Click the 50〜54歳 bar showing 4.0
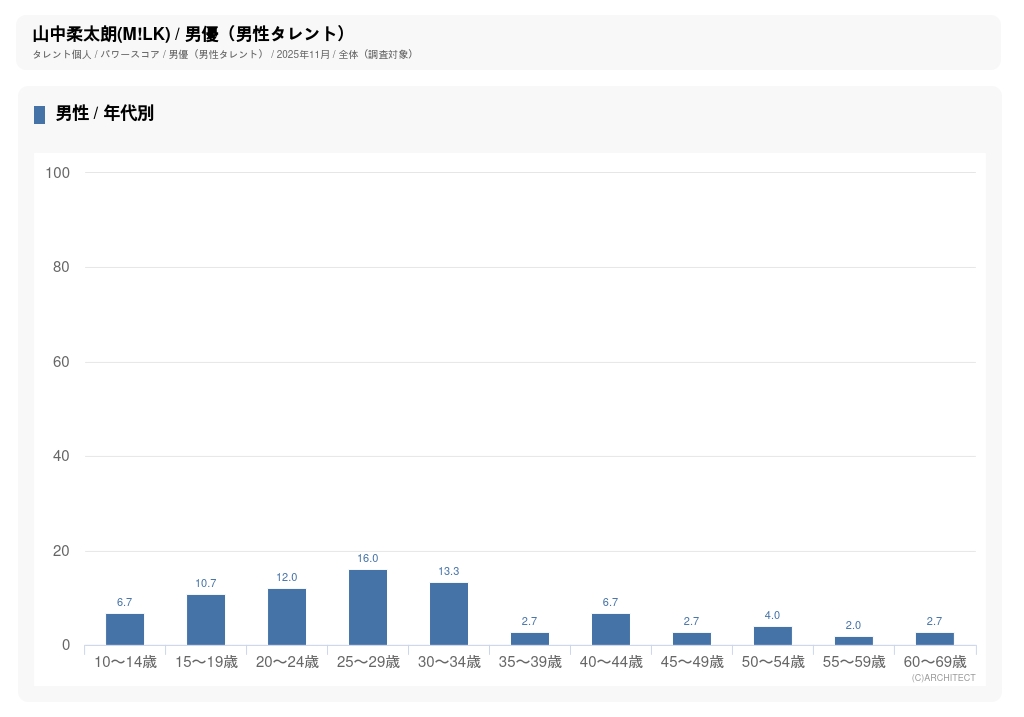The width and height of the screenshot is (1024, 717). pyautogui.click(x=773, y=636)
